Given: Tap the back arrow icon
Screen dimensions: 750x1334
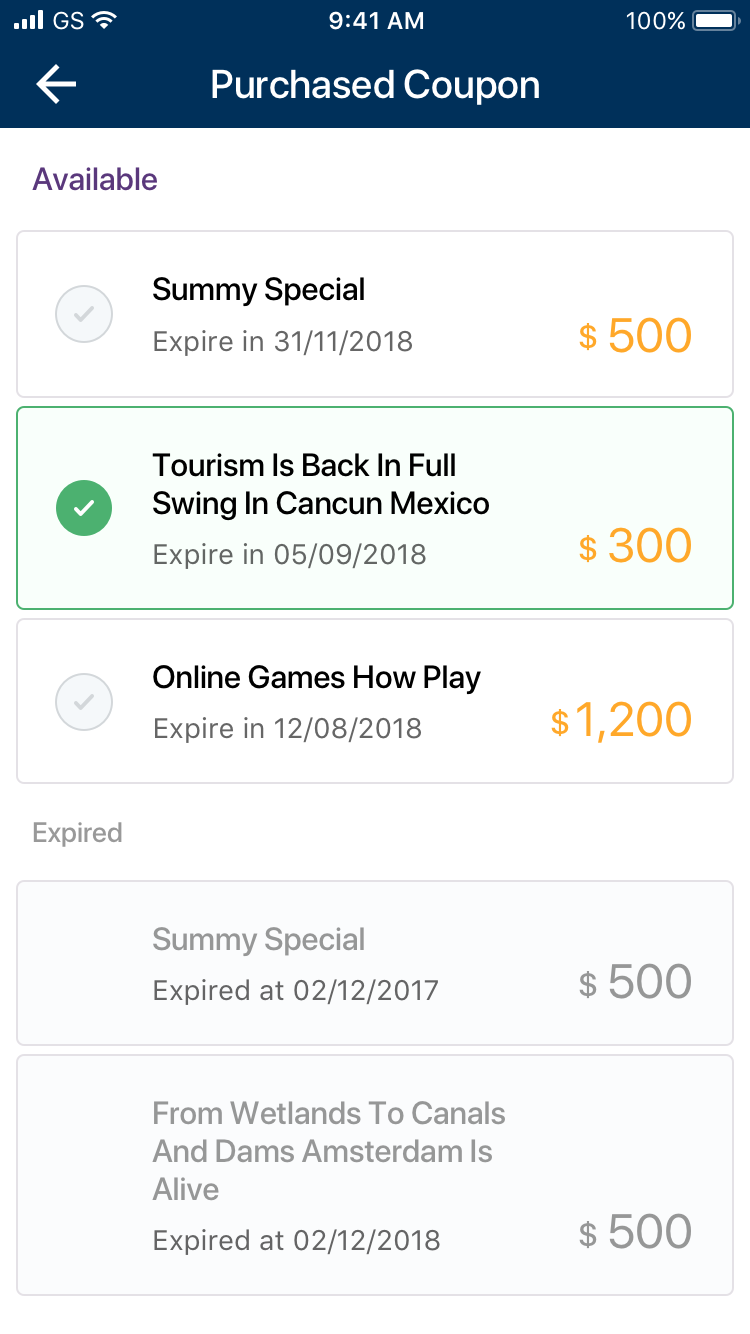Looking at the screenshot, I should point(56,85).
